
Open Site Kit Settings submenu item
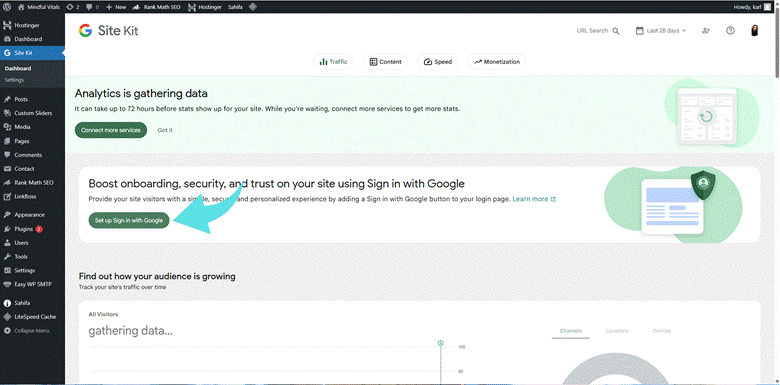click(14, 80)
